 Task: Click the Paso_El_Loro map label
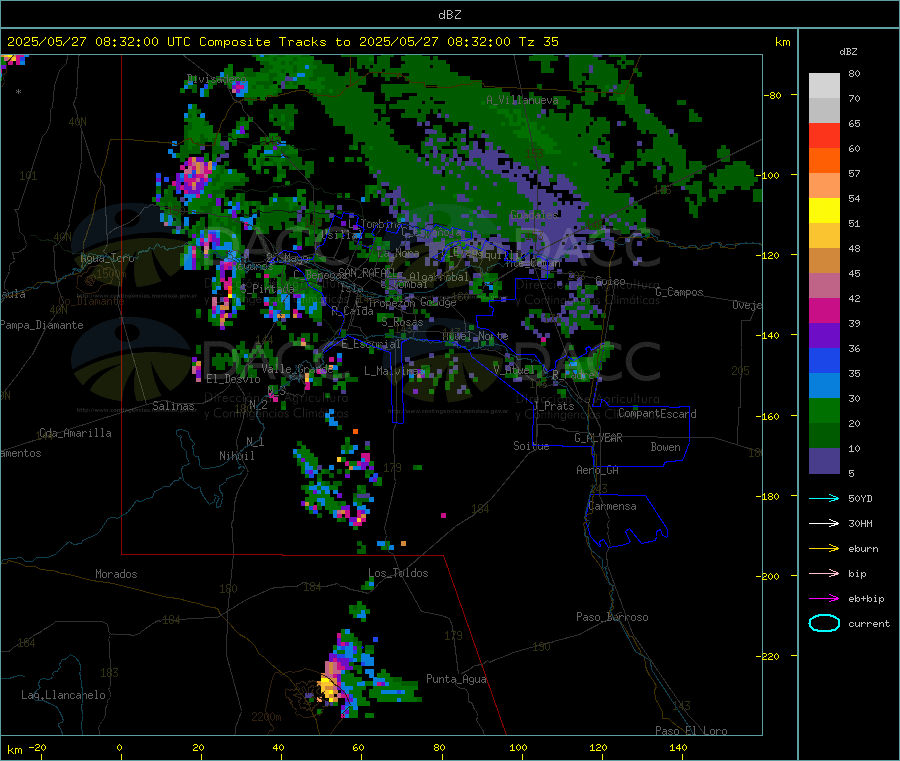point(691,731)
